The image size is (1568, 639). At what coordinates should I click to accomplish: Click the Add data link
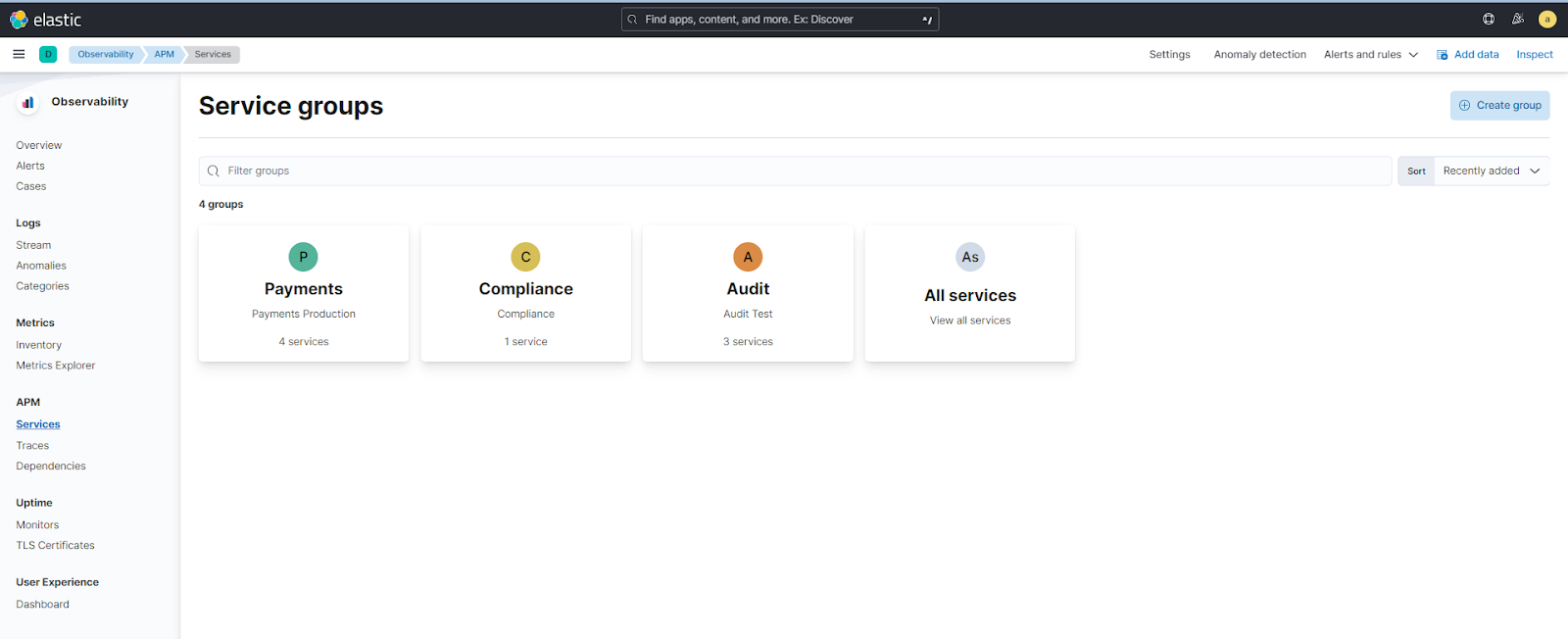[x=1468, y=55]
